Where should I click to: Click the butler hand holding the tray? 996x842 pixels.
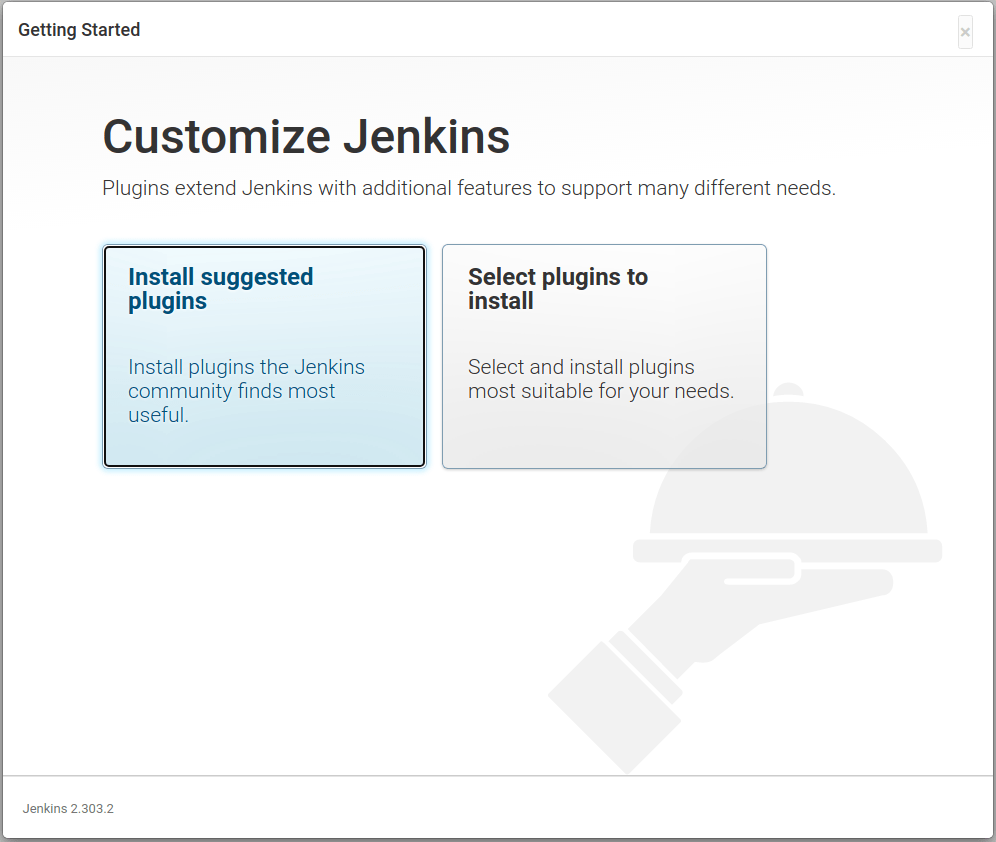(756, 610)
